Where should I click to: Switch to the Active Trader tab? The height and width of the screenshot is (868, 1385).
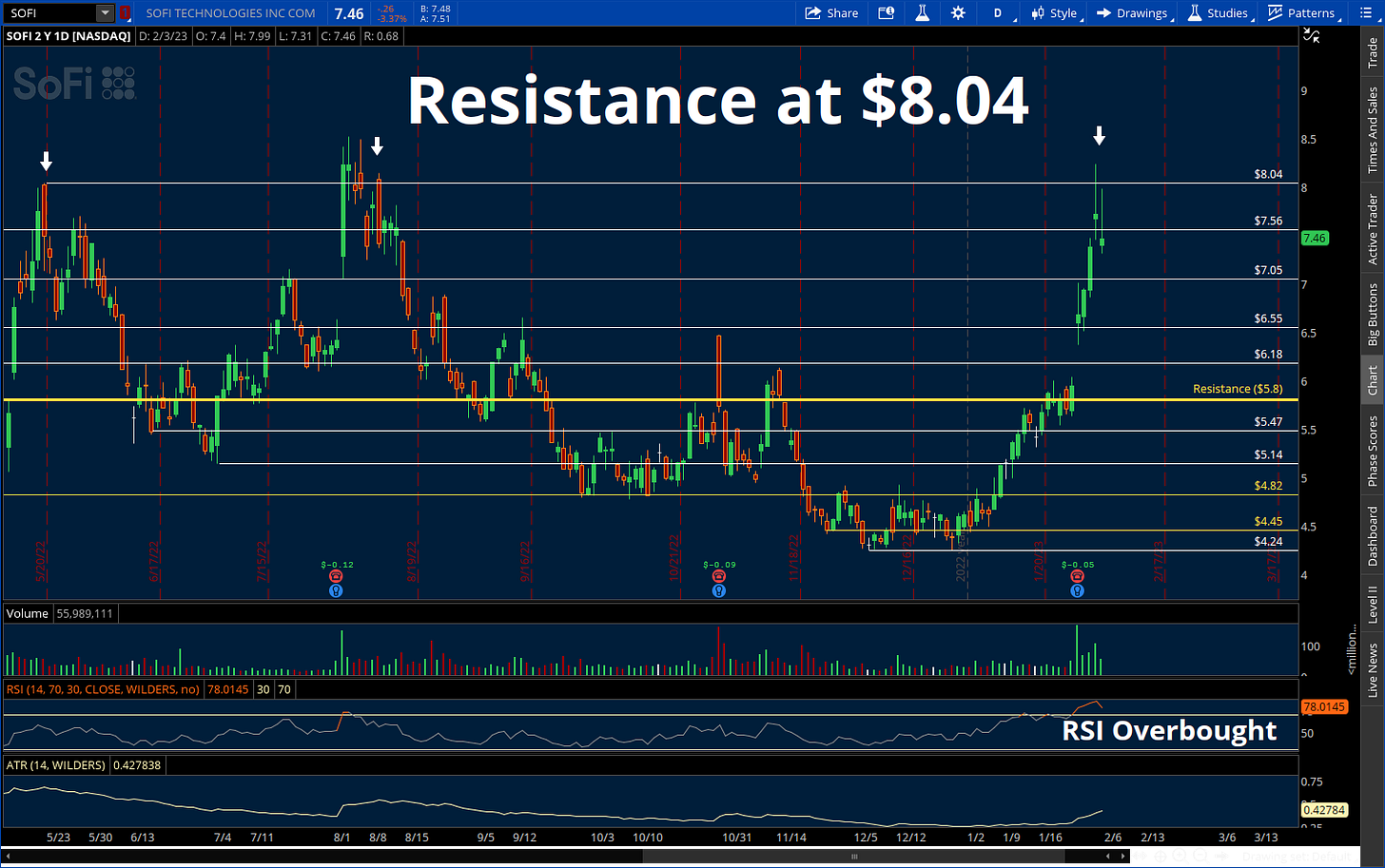pos(1373,229)
